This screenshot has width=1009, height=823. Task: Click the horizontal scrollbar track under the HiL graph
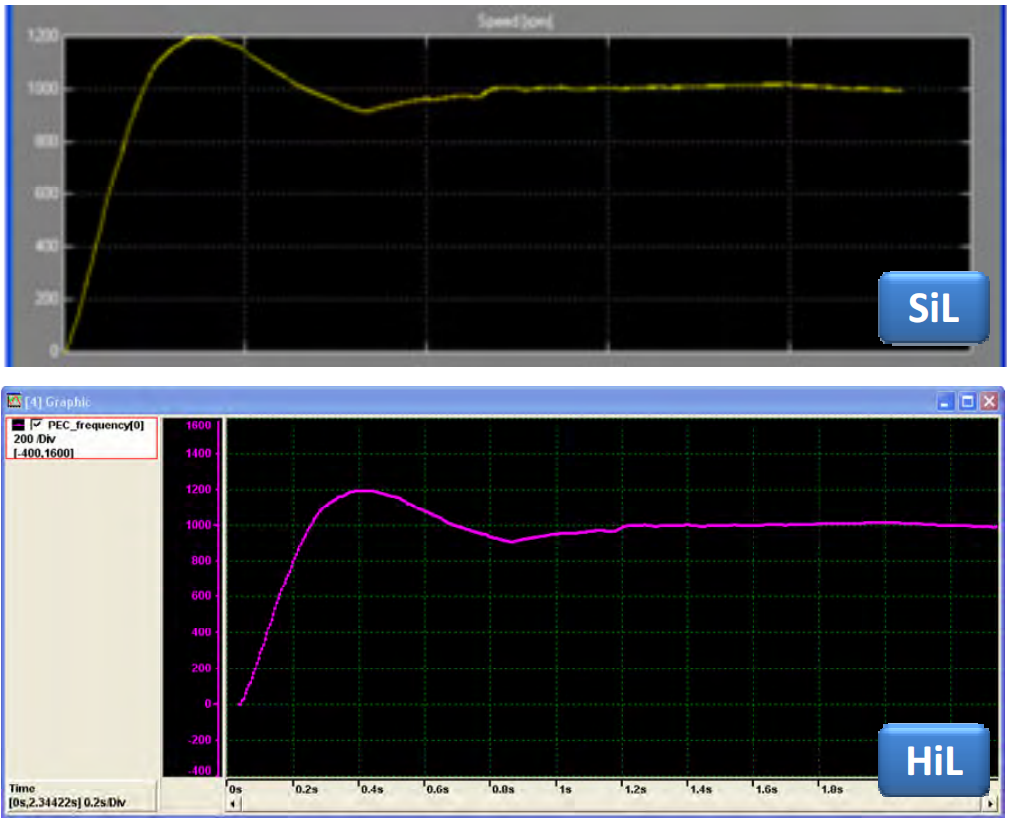tap(611, 804)
